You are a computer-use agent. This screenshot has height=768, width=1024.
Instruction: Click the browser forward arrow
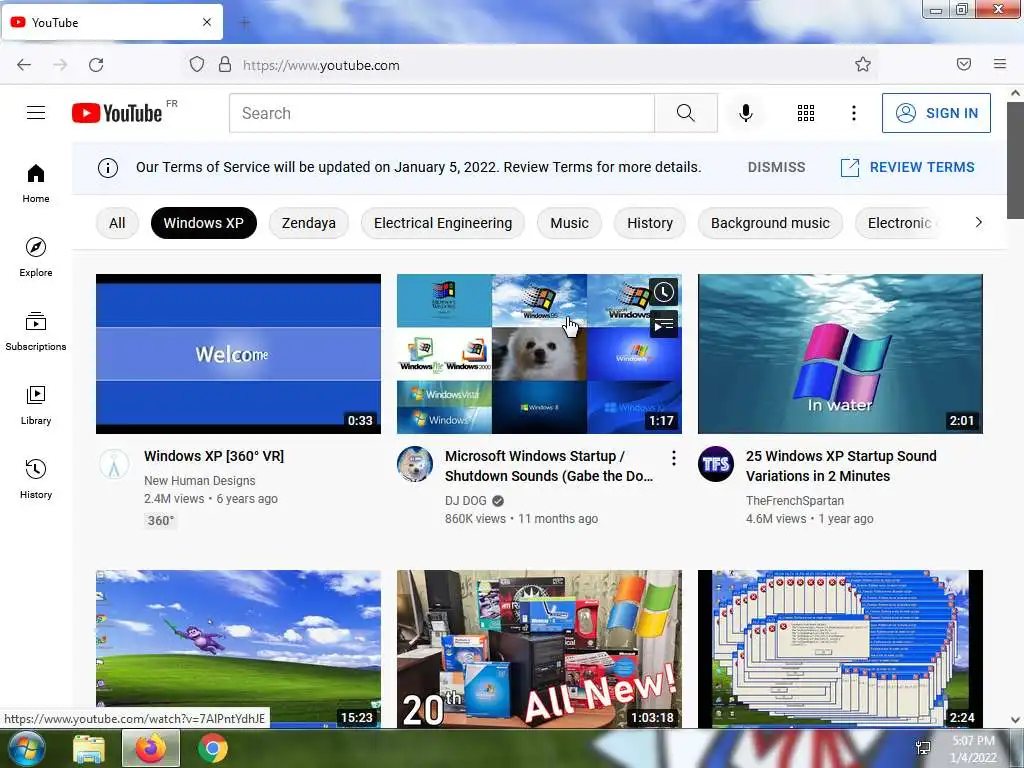click(x=60, y=65)
